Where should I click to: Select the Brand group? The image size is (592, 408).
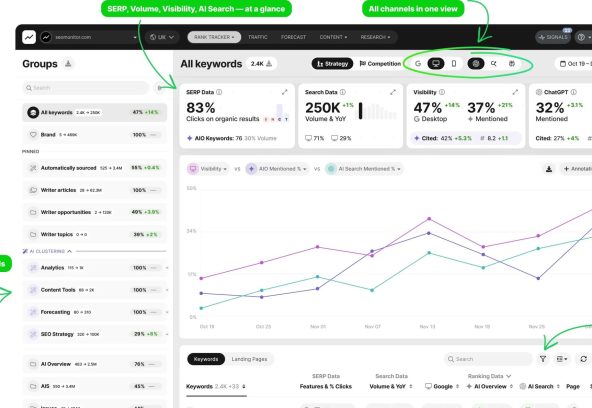point(94,135)
